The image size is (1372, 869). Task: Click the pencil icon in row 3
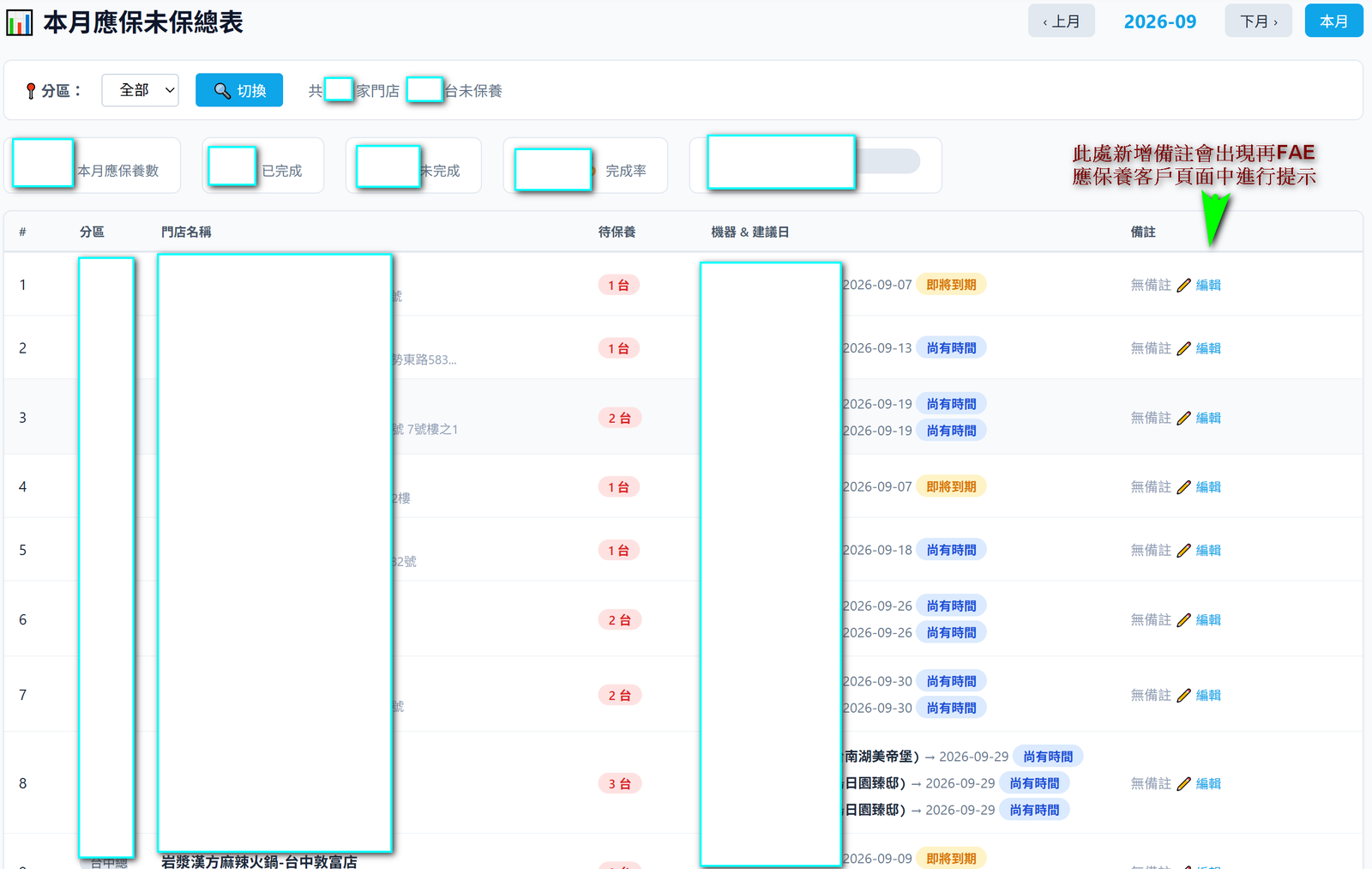[1183, 418]
